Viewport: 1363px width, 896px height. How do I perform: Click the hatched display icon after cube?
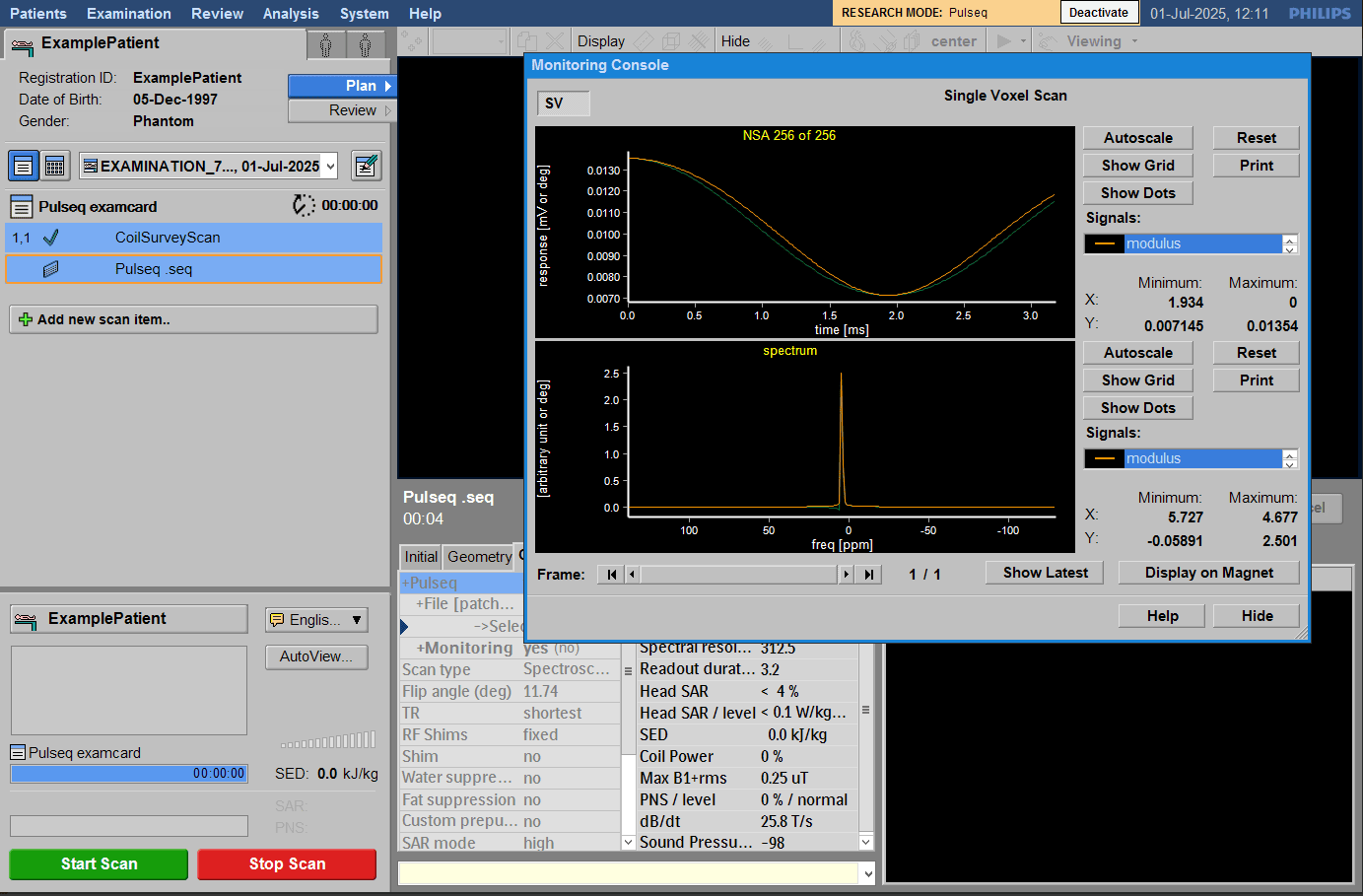(x=699, y=41)
